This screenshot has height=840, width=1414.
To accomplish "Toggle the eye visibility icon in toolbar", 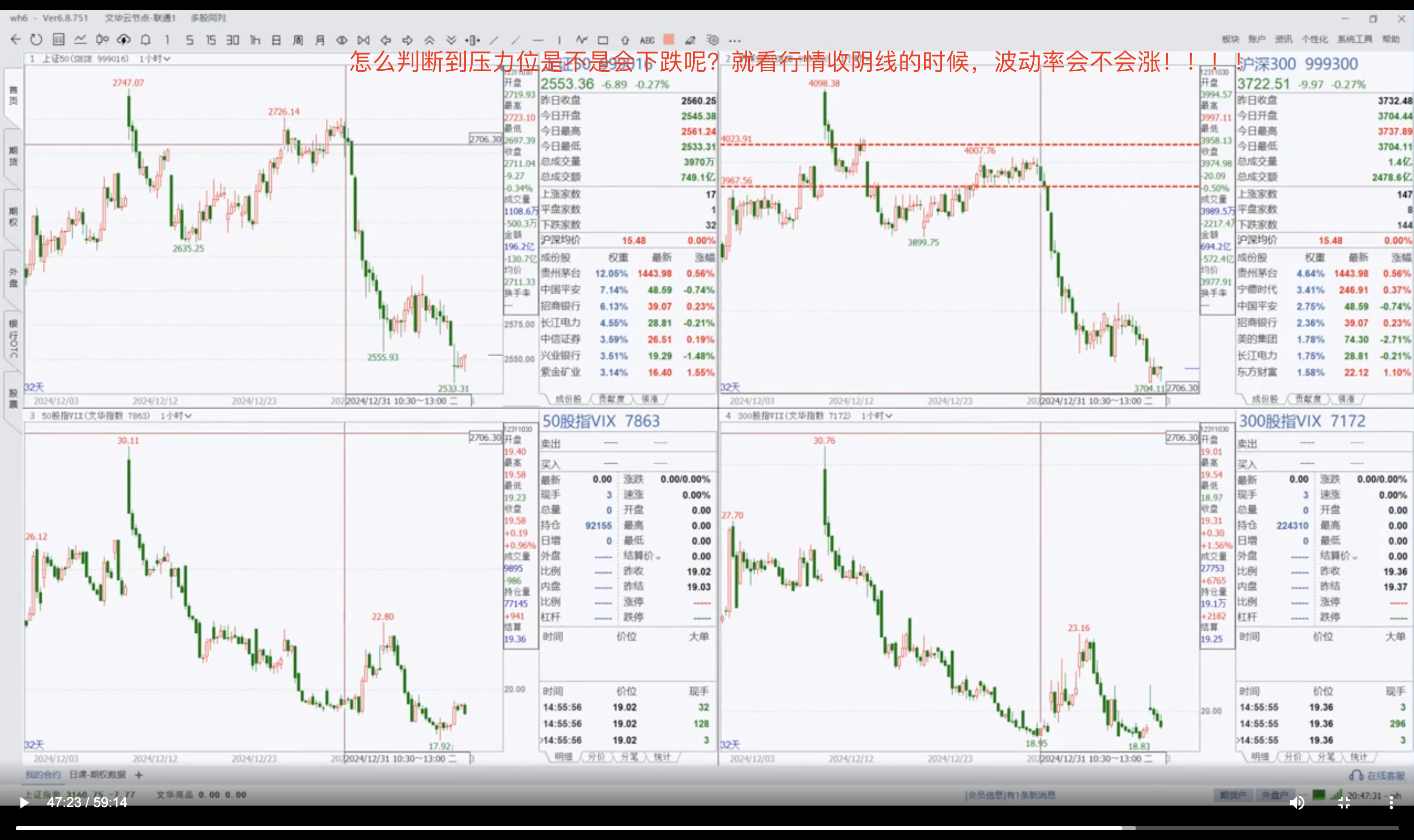I will [341, 40].
